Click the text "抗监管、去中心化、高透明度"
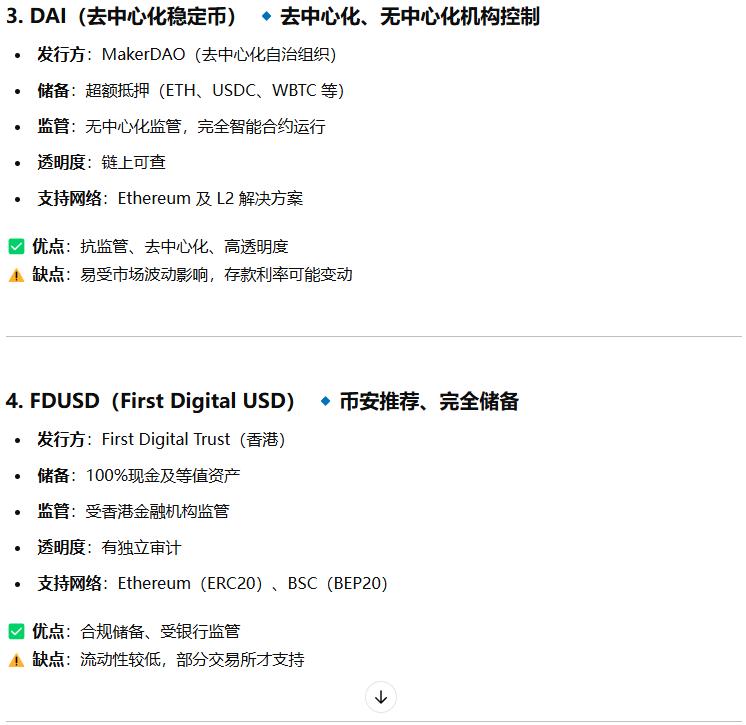 pyautogui.click(x=184, y=246)
